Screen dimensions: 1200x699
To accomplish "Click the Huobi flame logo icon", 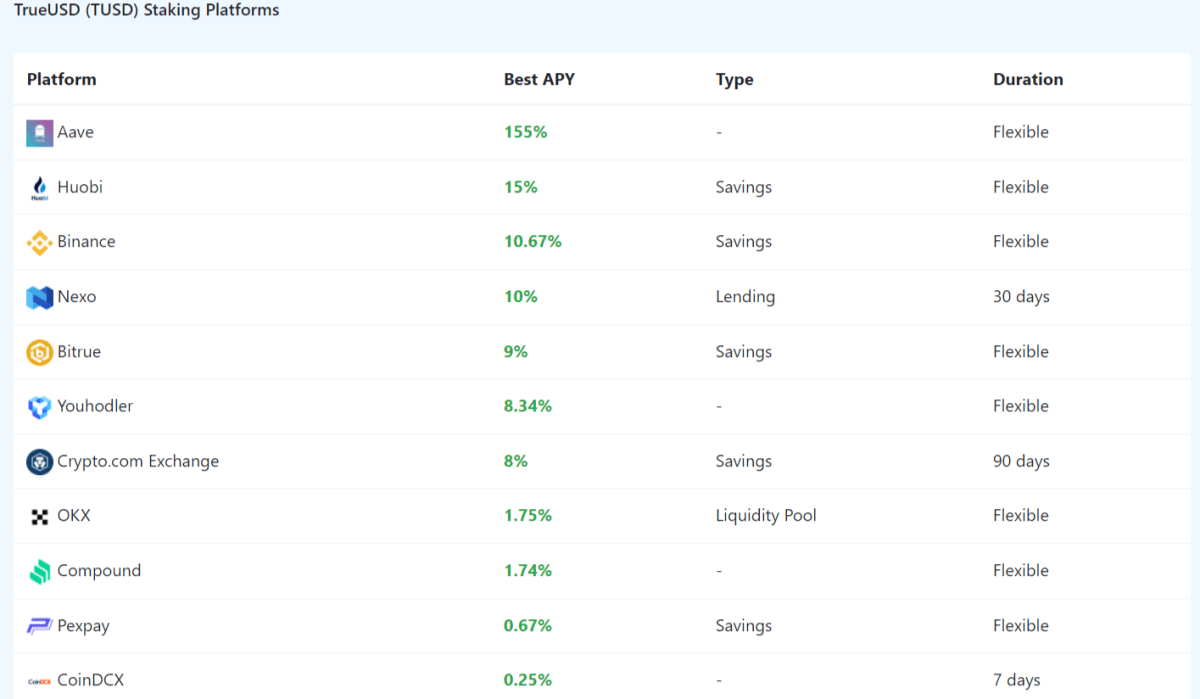I will 39,188.
